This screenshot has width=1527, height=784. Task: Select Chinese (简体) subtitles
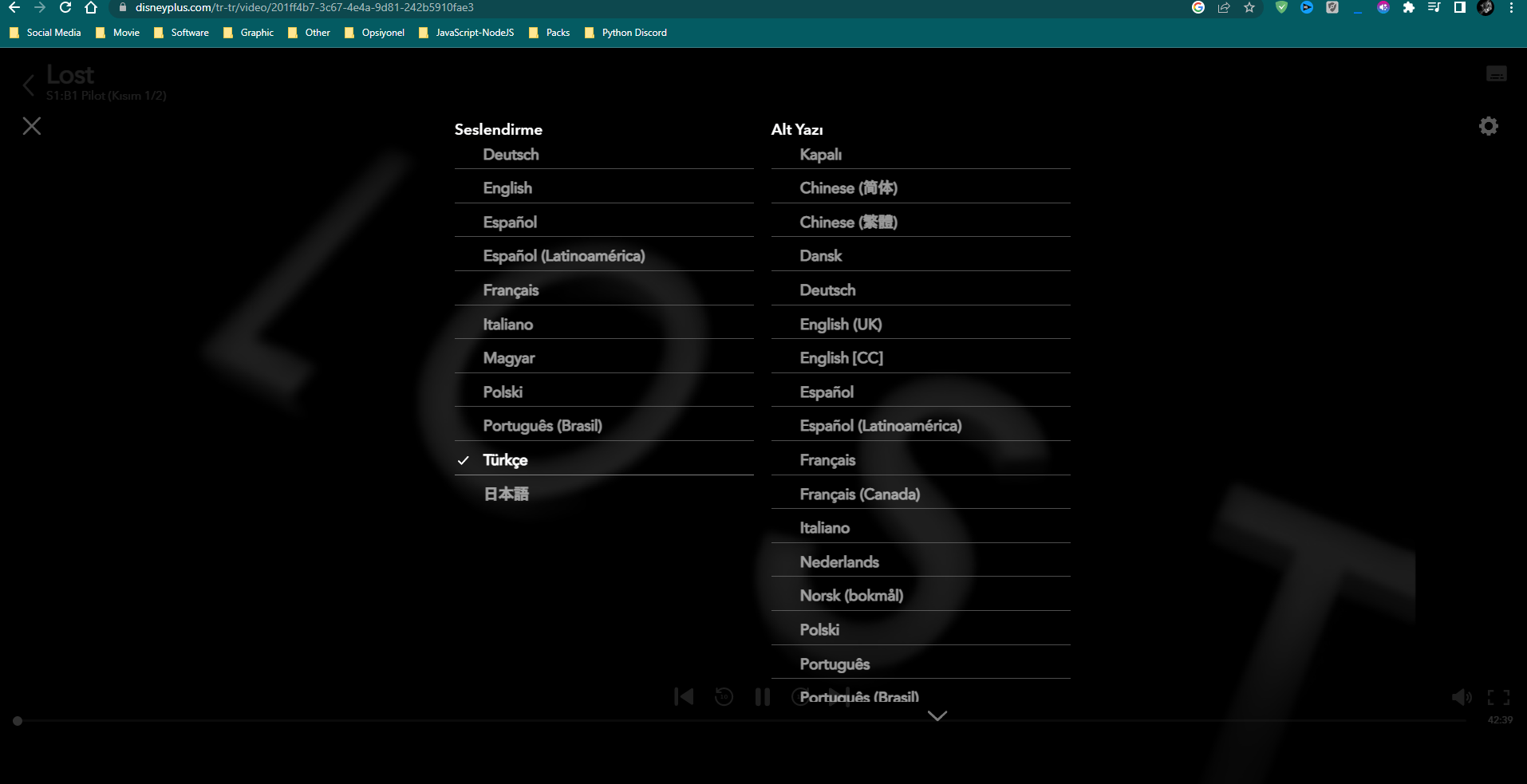tap(921, 188)
